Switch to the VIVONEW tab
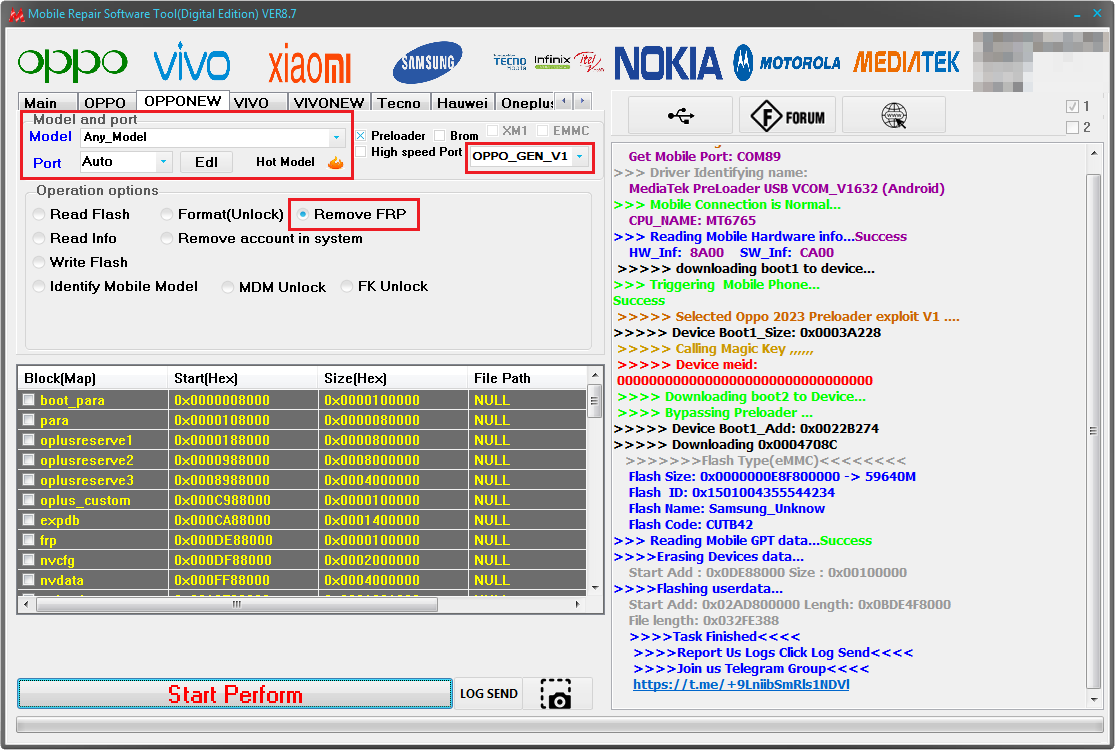This screenshot has width=1115, height=750. [x=329, y=103]
